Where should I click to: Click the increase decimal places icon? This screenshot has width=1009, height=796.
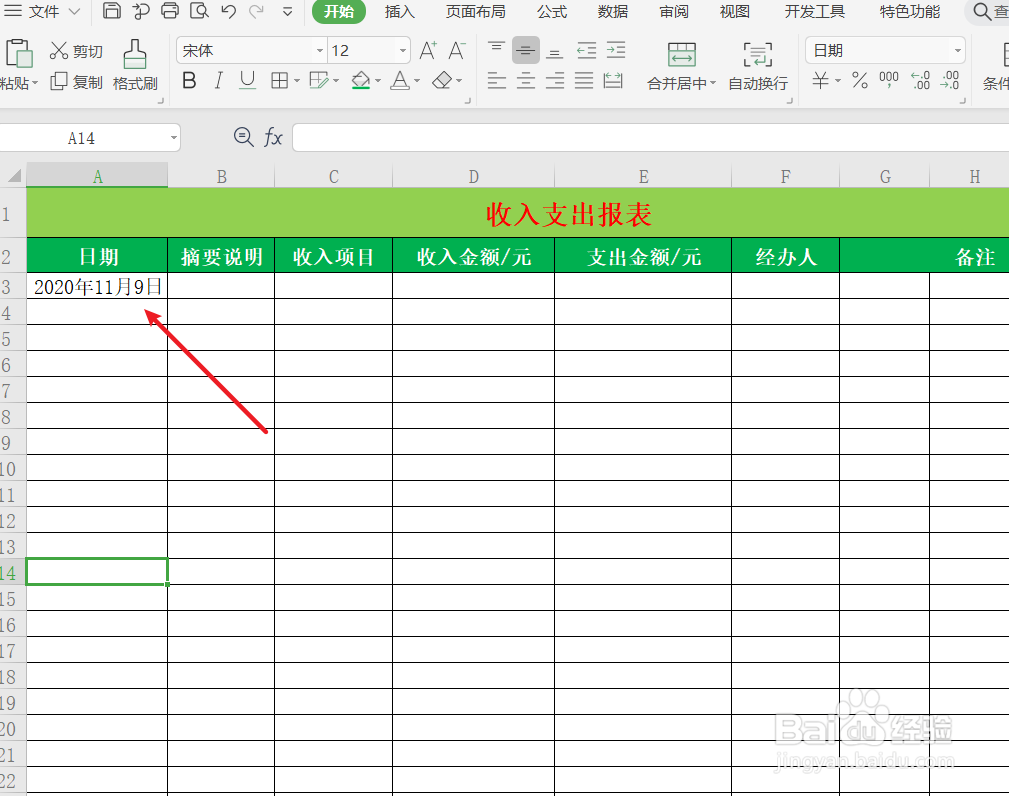[x=921, y=82]
